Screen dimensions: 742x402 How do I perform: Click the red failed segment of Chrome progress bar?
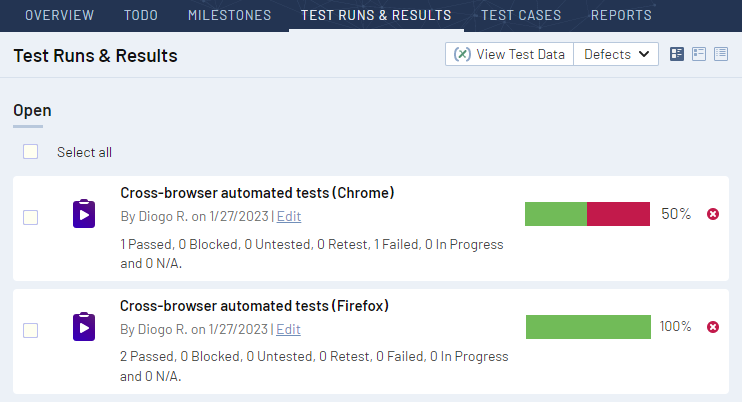[x=618, y=214]
